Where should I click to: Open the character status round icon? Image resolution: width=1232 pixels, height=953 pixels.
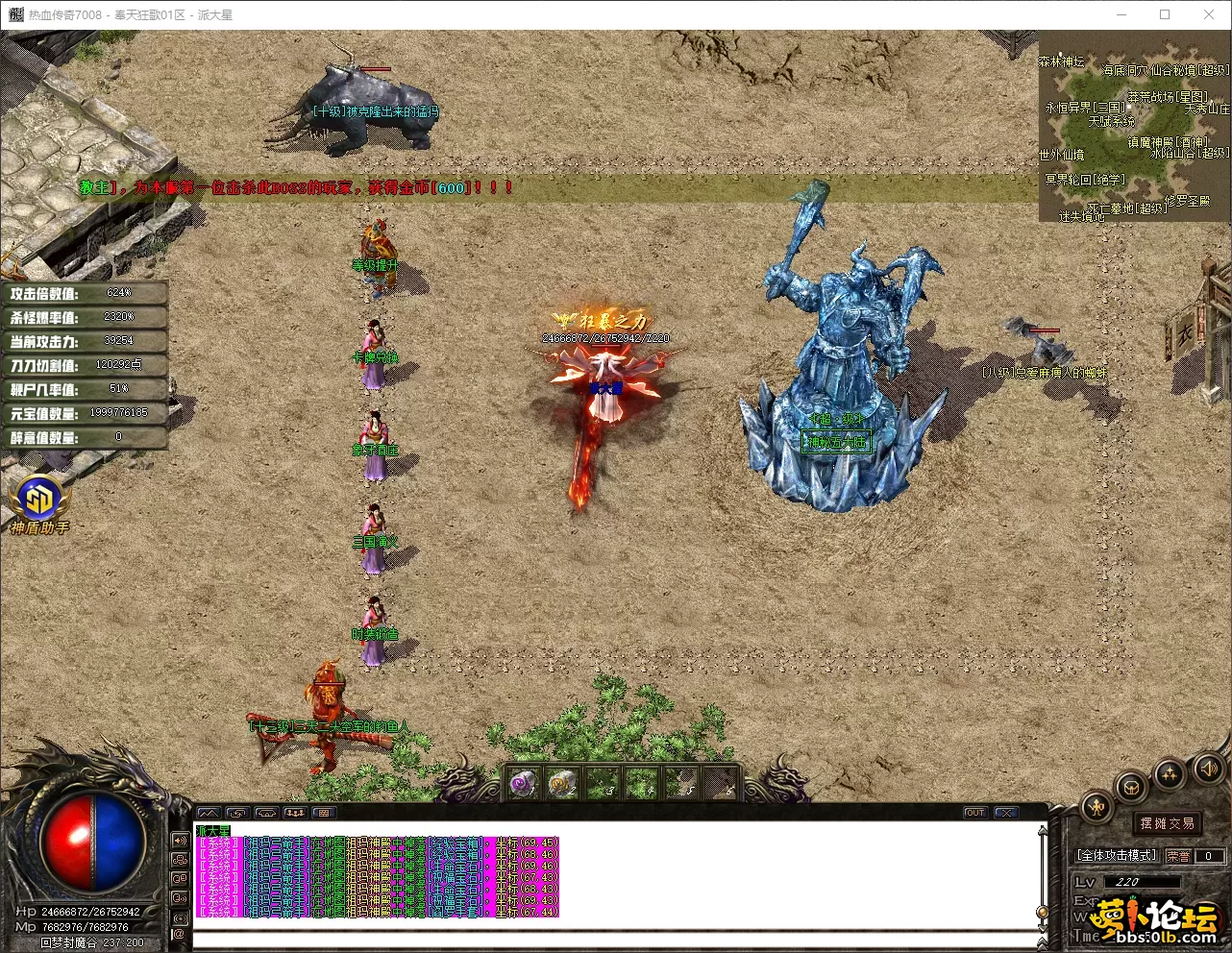[x=1096, y=807]
